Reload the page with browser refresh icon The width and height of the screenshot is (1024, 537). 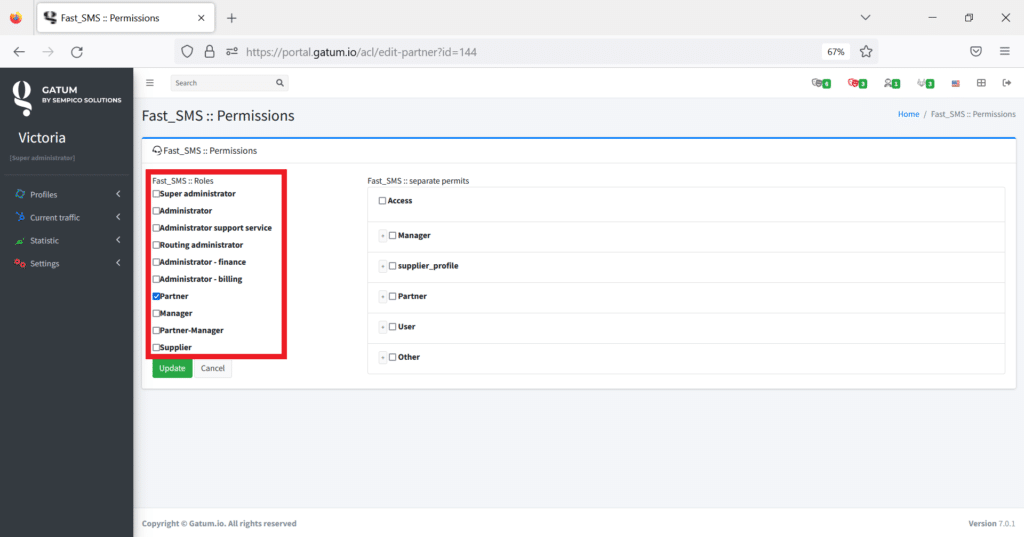pyautogui.click(x=76, y=52)
